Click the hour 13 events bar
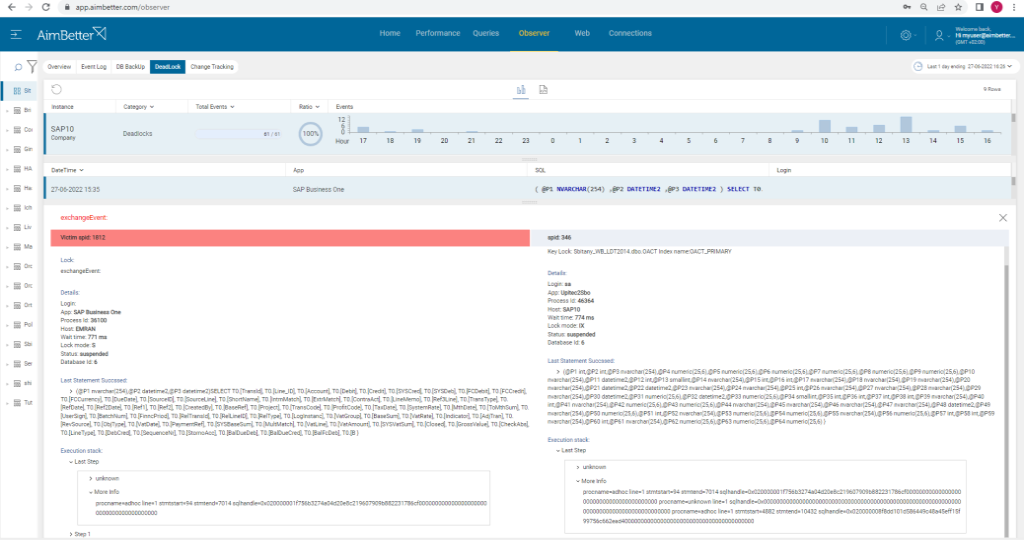1024x540 pixels. pyautogui.click(x=906, y=125)
